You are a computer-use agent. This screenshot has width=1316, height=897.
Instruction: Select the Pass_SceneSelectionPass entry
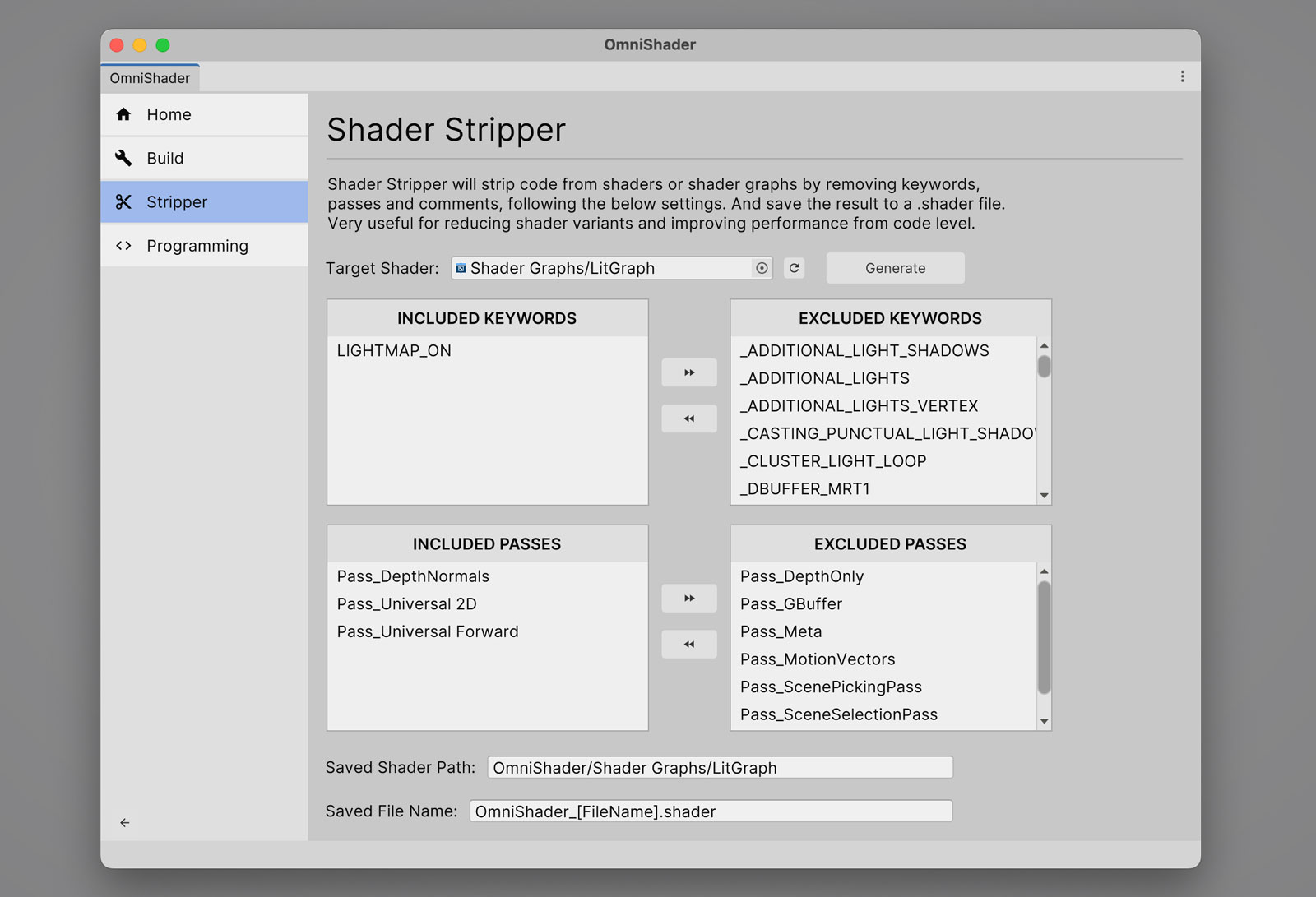883,714
